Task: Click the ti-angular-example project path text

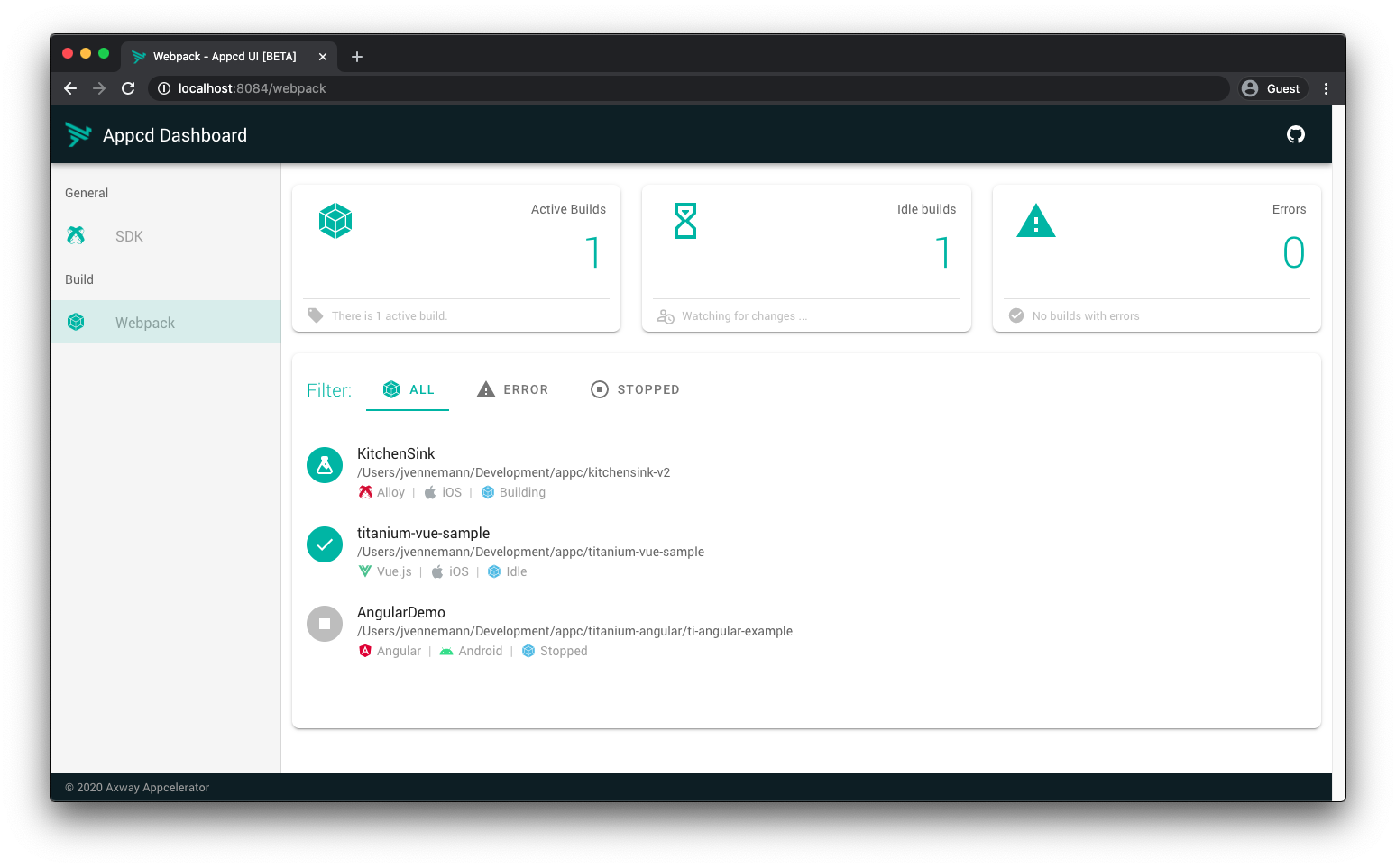Action: point(574,631)
